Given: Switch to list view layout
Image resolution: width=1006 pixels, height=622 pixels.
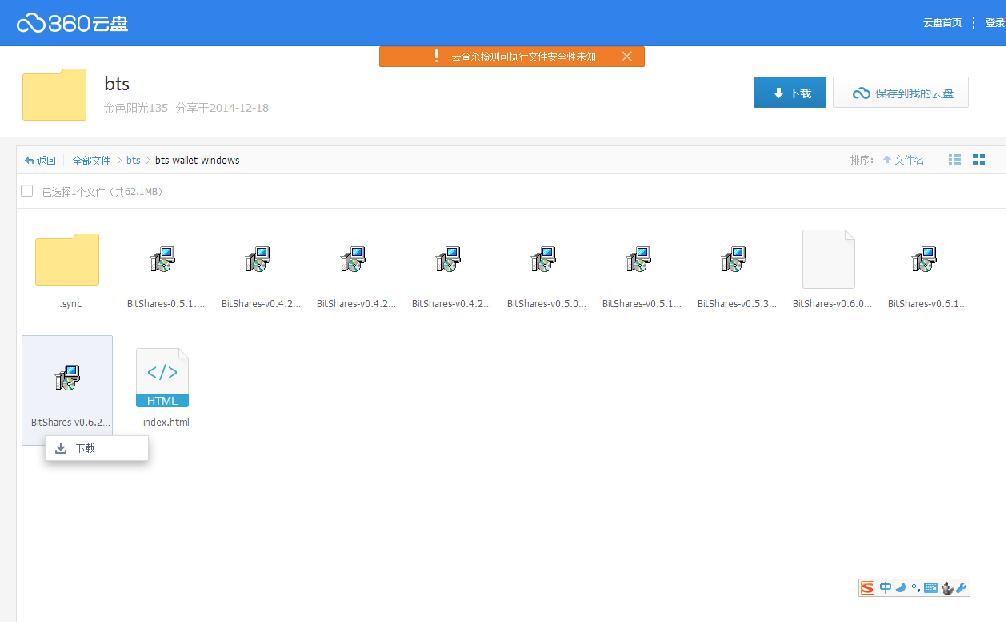Looking at the screenshot, I should (955, 160).
